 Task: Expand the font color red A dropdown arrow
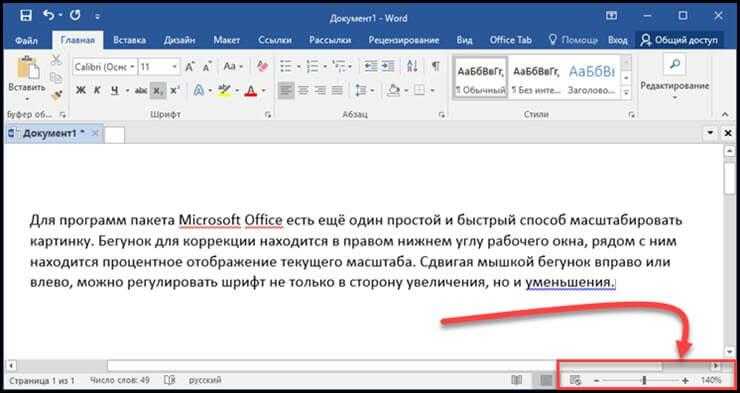tap(264, 90)
